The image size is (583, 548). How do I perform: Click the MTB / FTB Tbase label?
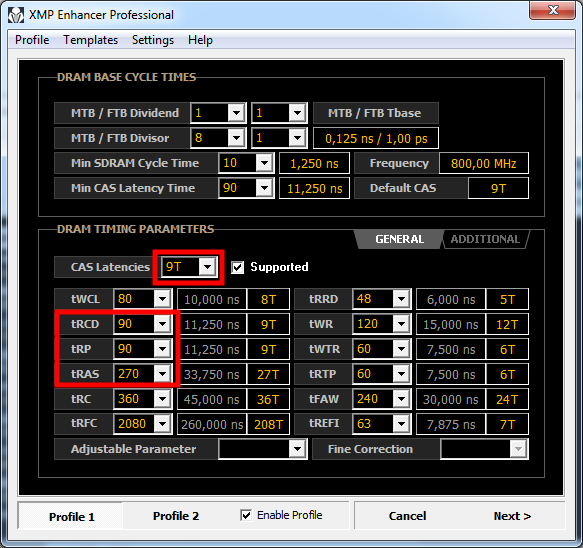click(376, 113)
